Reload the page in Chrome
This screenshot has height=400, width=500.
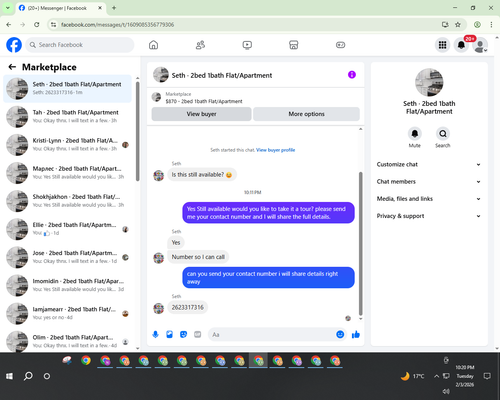point(37,24)
